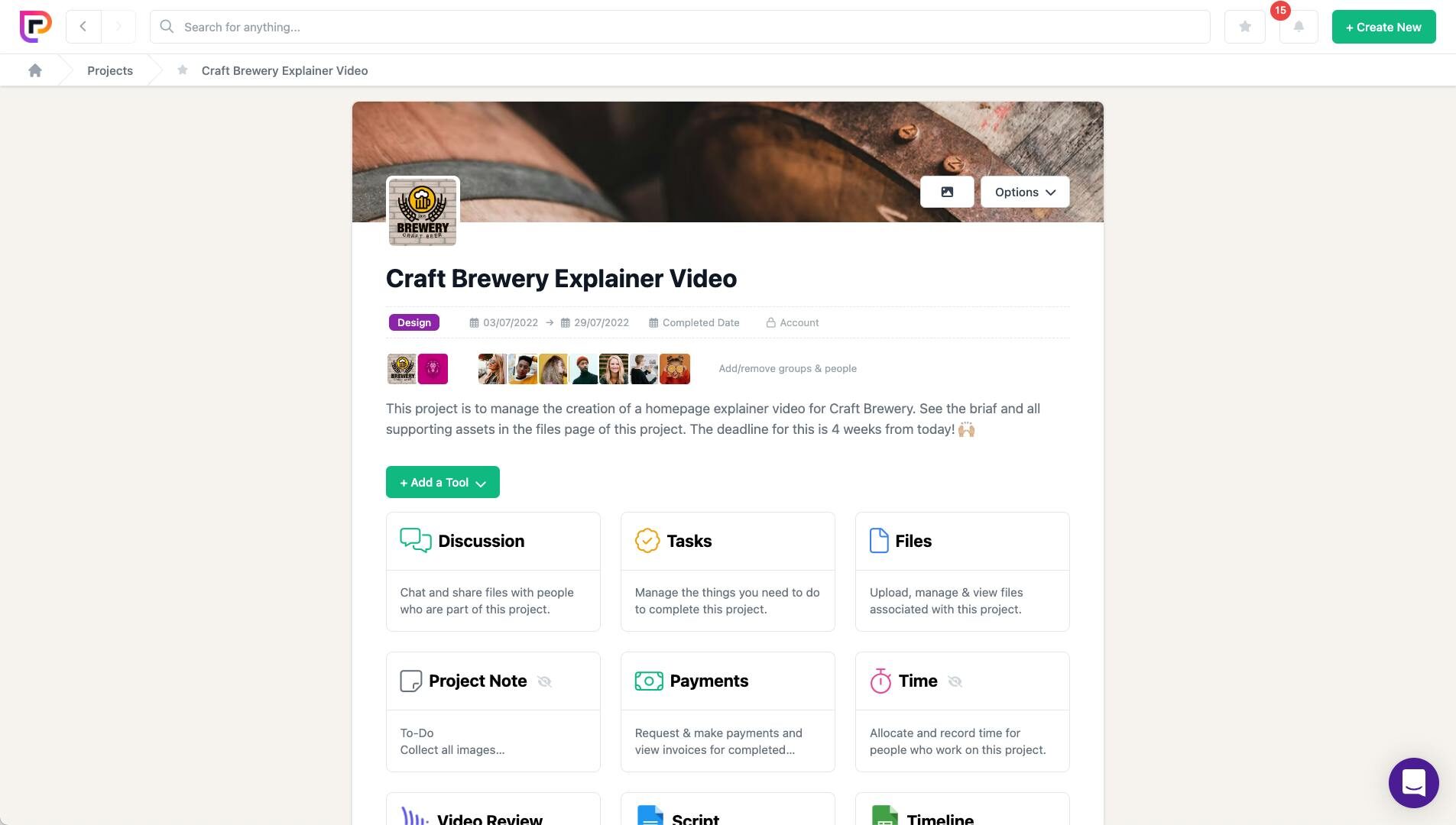Open the Add a Tool dropdown
The height and width of the screenshot is (825, 1456).
pyautogui.click(x=443, y=482)
